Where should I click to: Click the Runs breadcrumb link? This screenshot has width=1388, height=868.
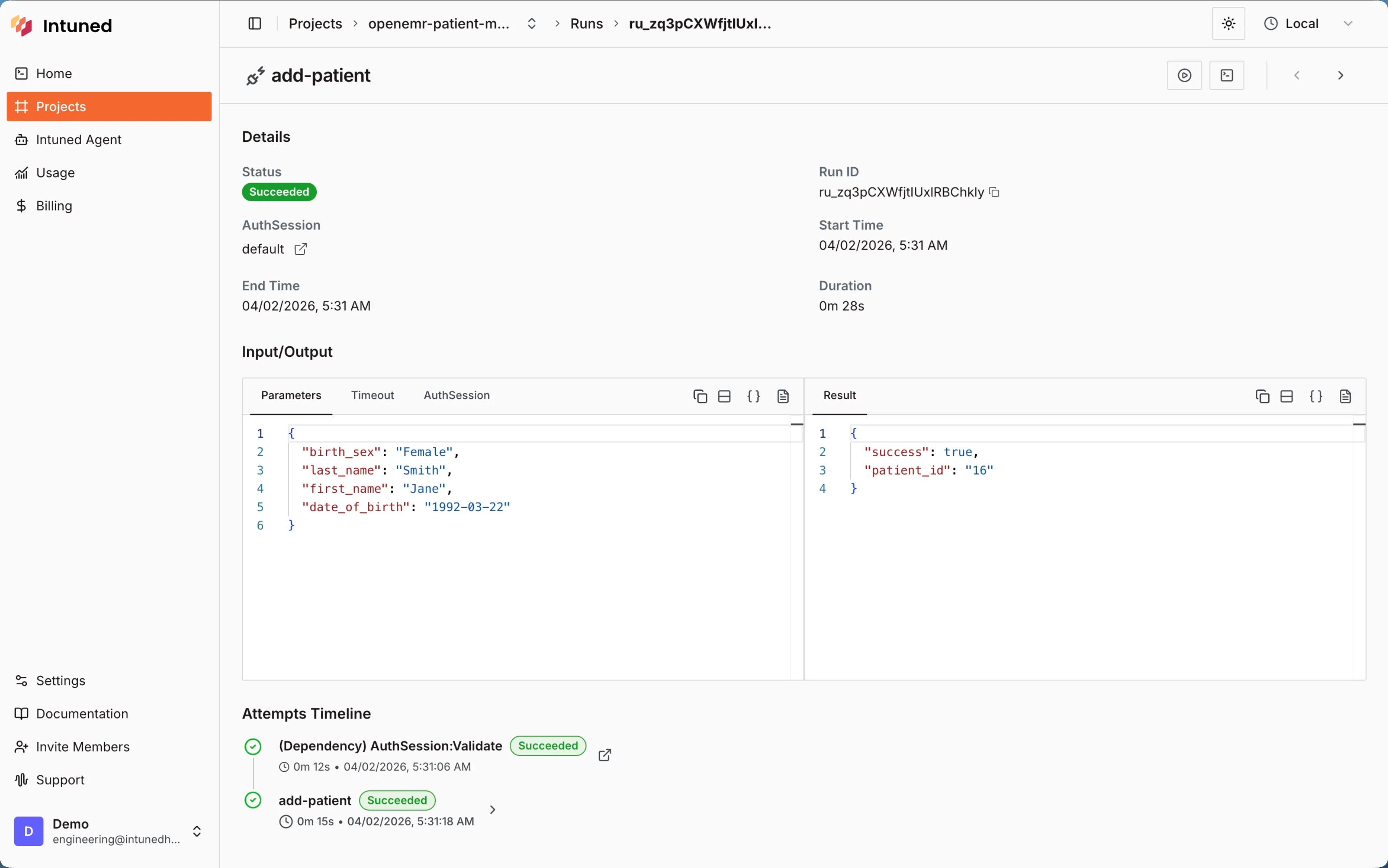coord(586,24)
